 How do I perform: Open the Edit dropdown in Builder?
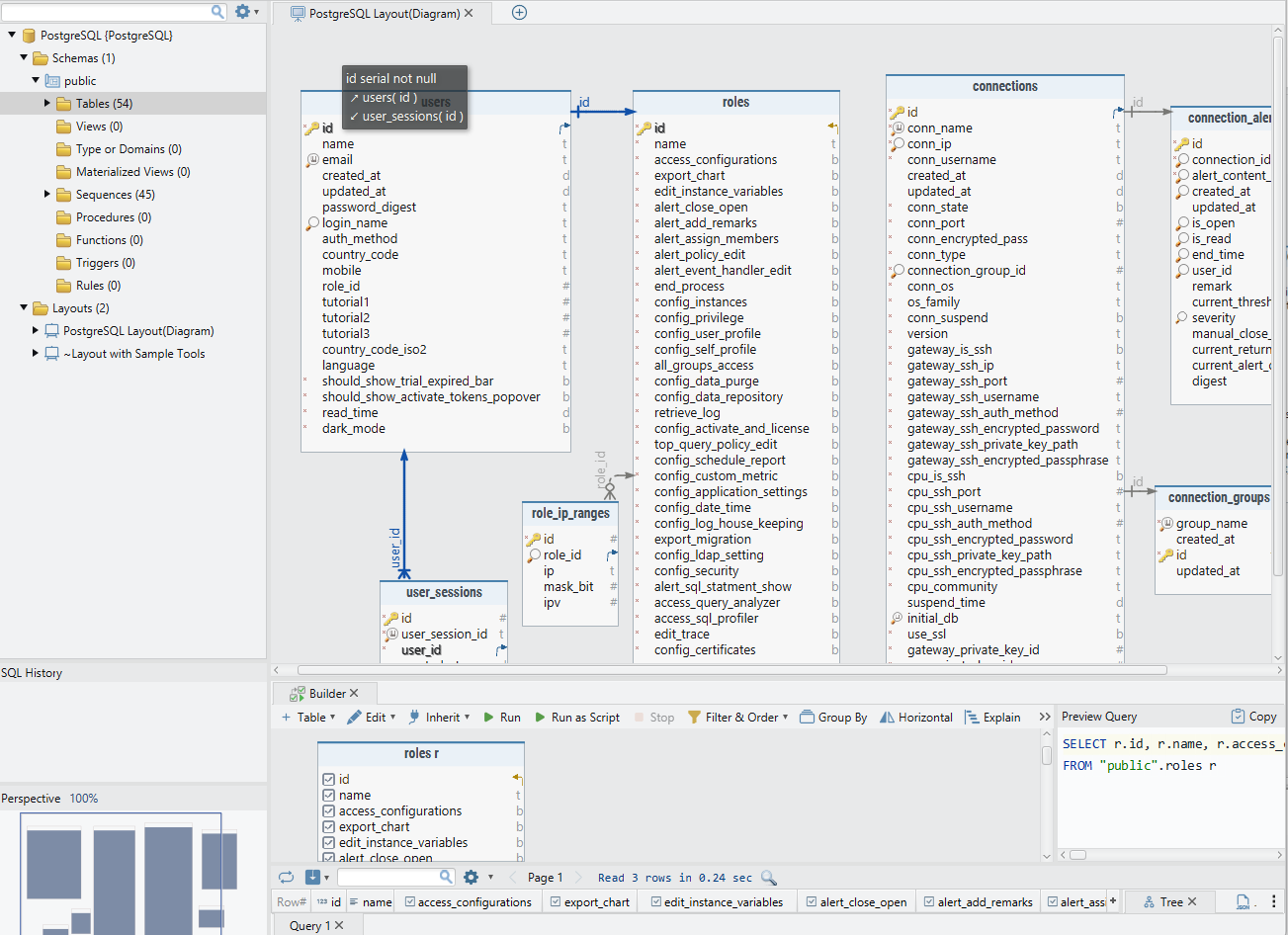(x=372, y=718)
